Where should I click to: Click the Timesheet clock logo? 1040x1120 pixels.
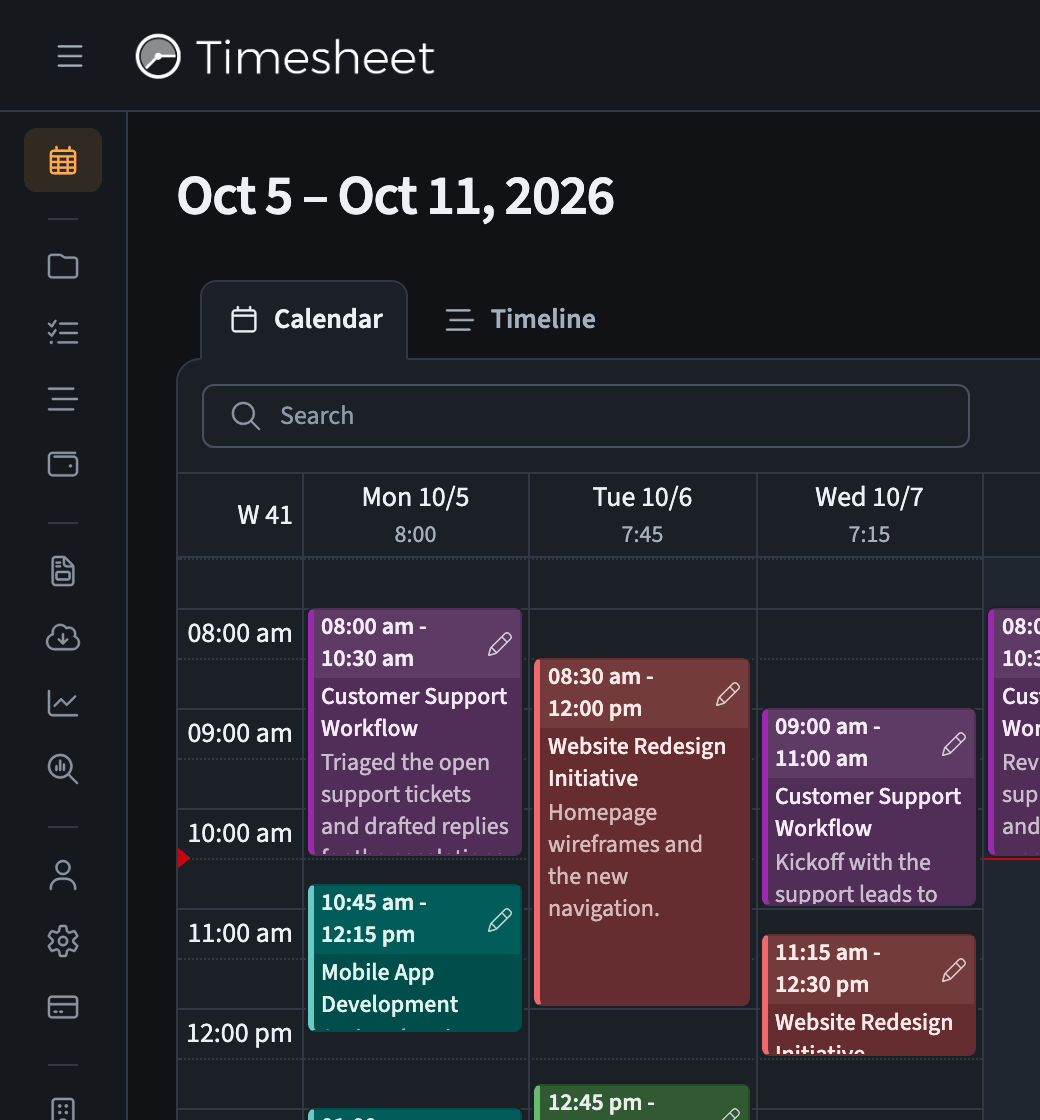pos(158,56)
